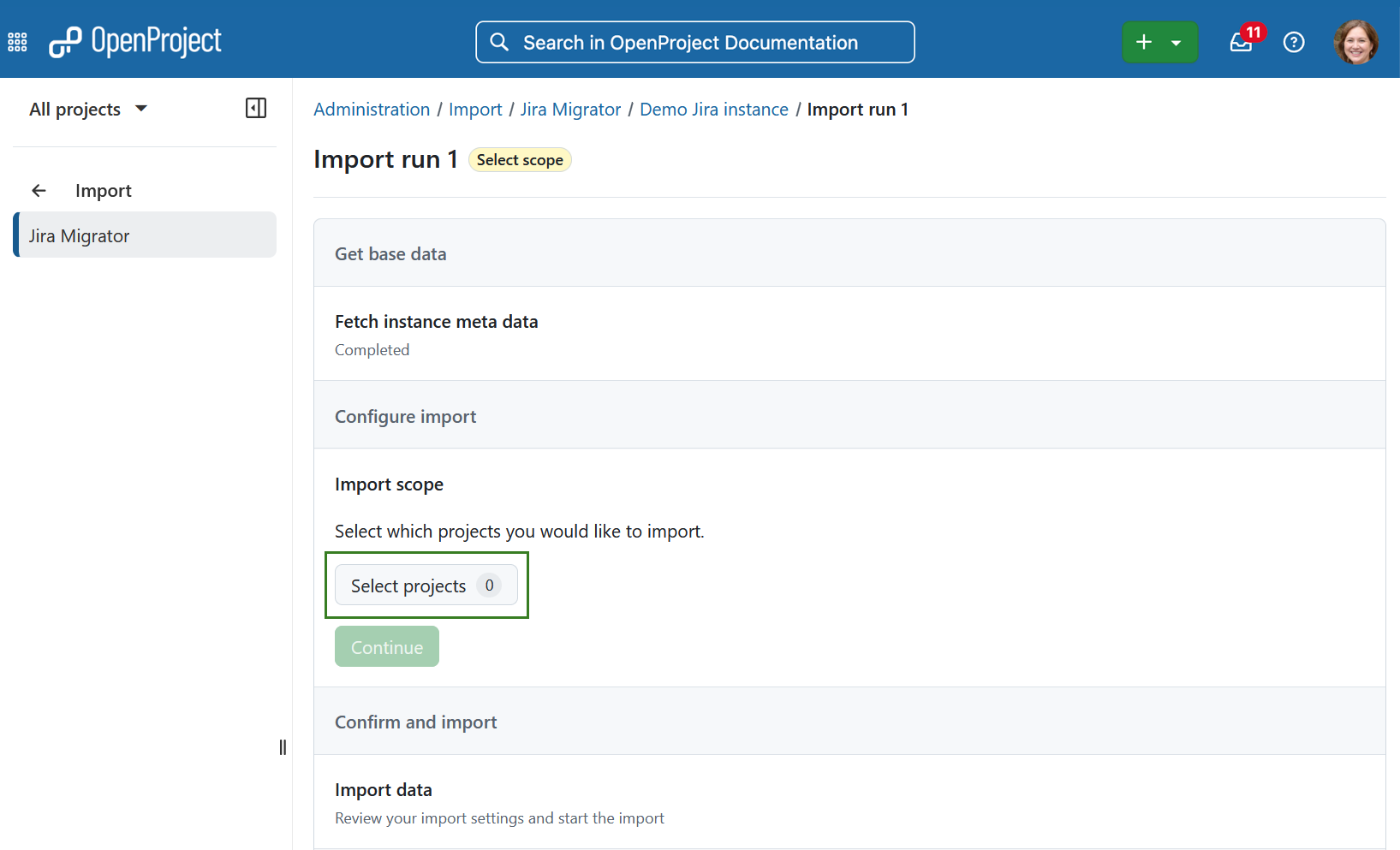Click the Fetch instance meta data heading

point(437,322)
